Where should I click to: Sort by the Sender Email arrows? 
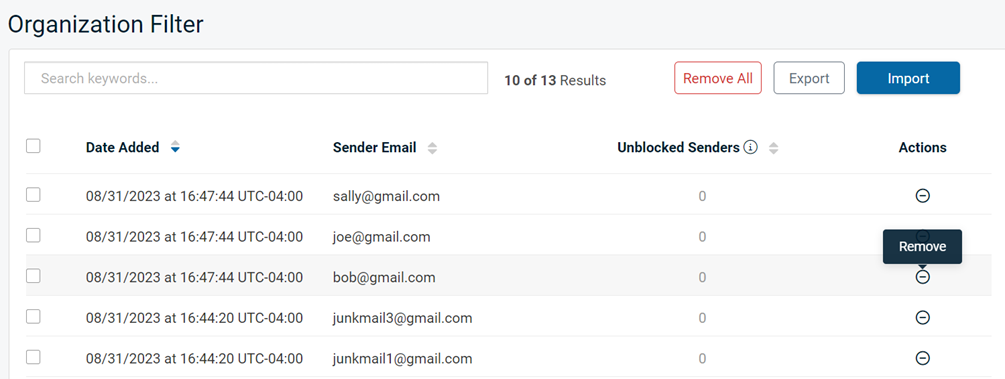[433, 148]
